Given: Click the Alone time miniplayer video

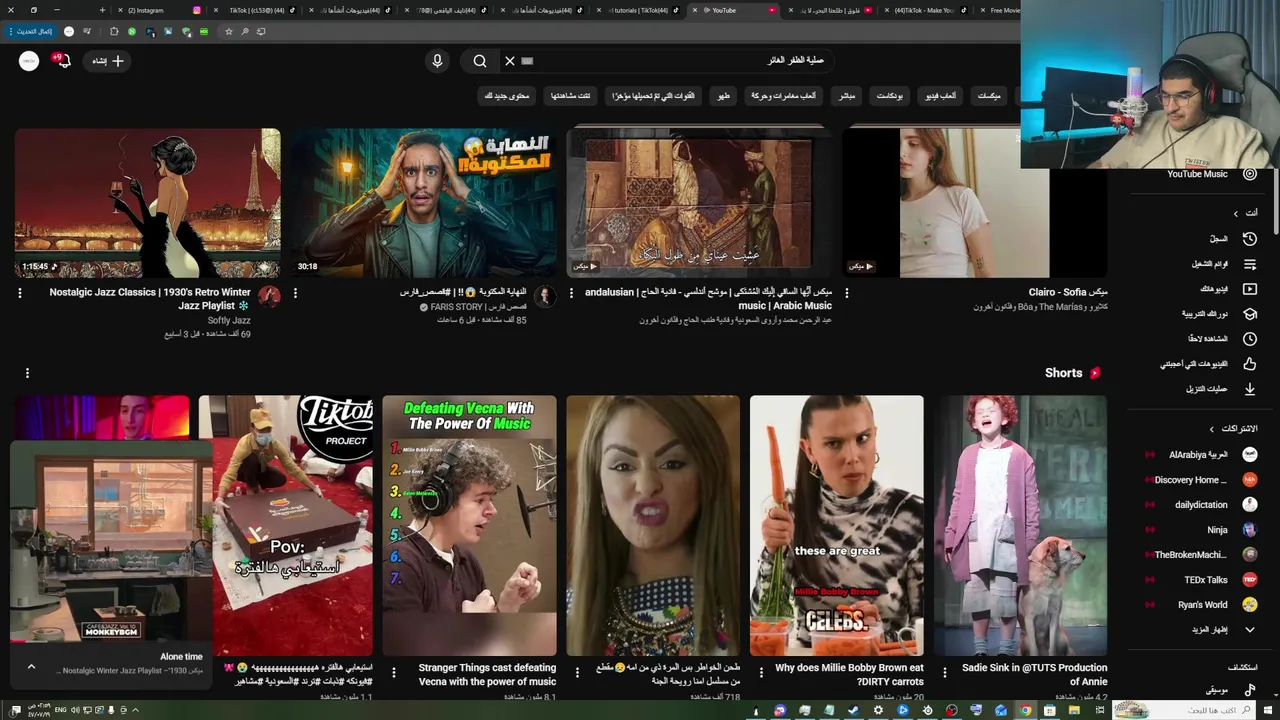Looking at the screenshot, I should 111,541.
